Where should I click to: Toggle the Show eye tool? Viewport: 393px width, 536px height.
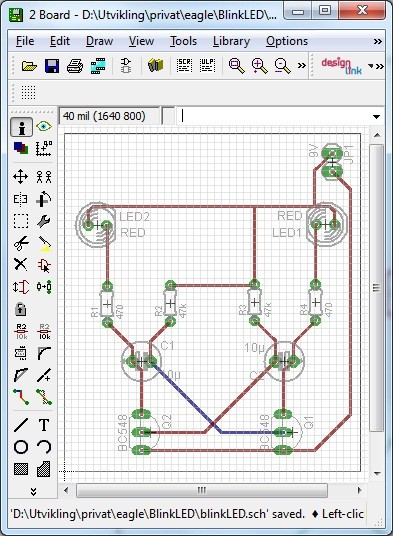[44, 127]
